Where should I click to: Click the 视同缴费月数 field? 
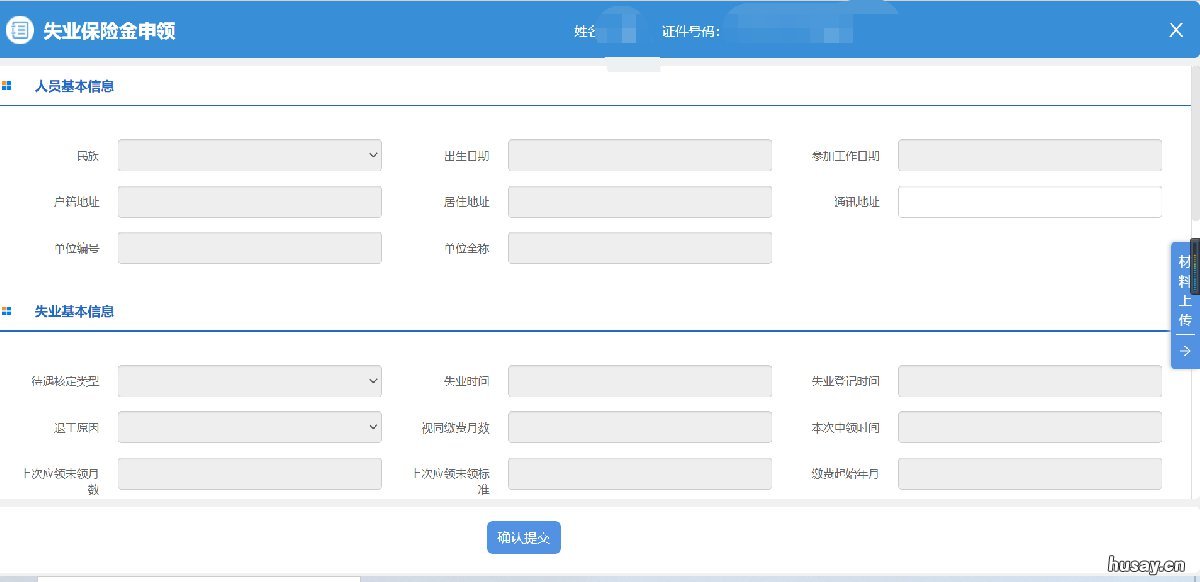(x=639, y=427)
